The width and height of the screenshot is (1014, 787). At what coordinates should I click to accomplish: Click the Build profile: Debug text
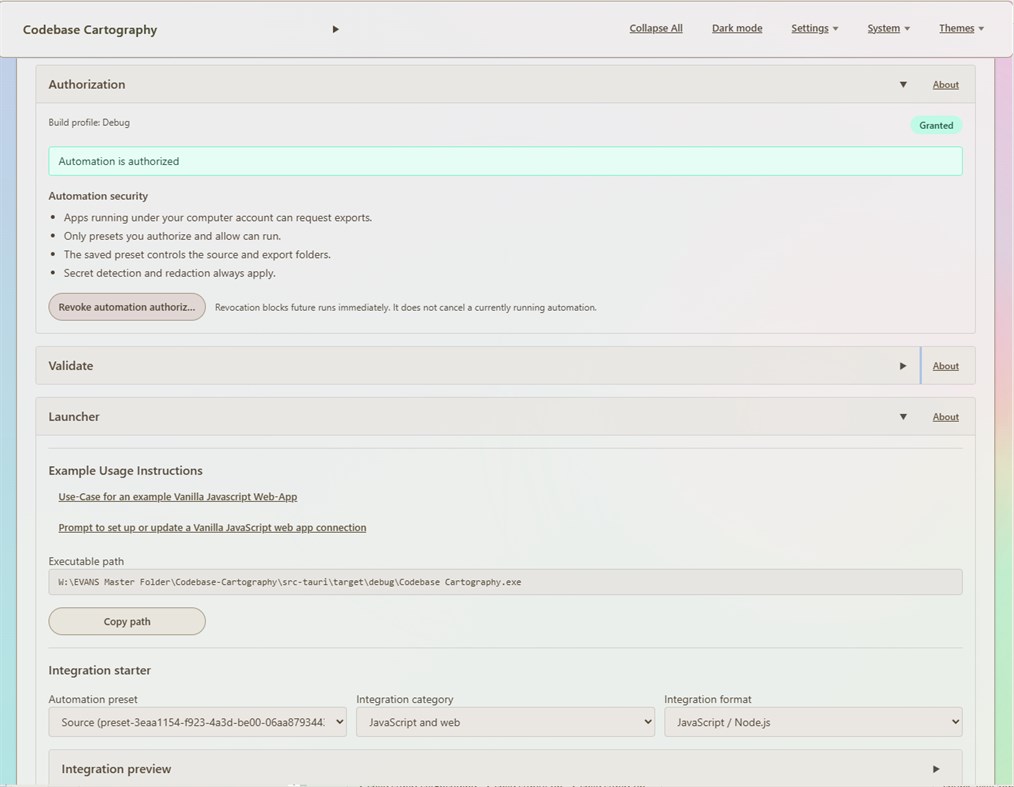pos(89,122)
